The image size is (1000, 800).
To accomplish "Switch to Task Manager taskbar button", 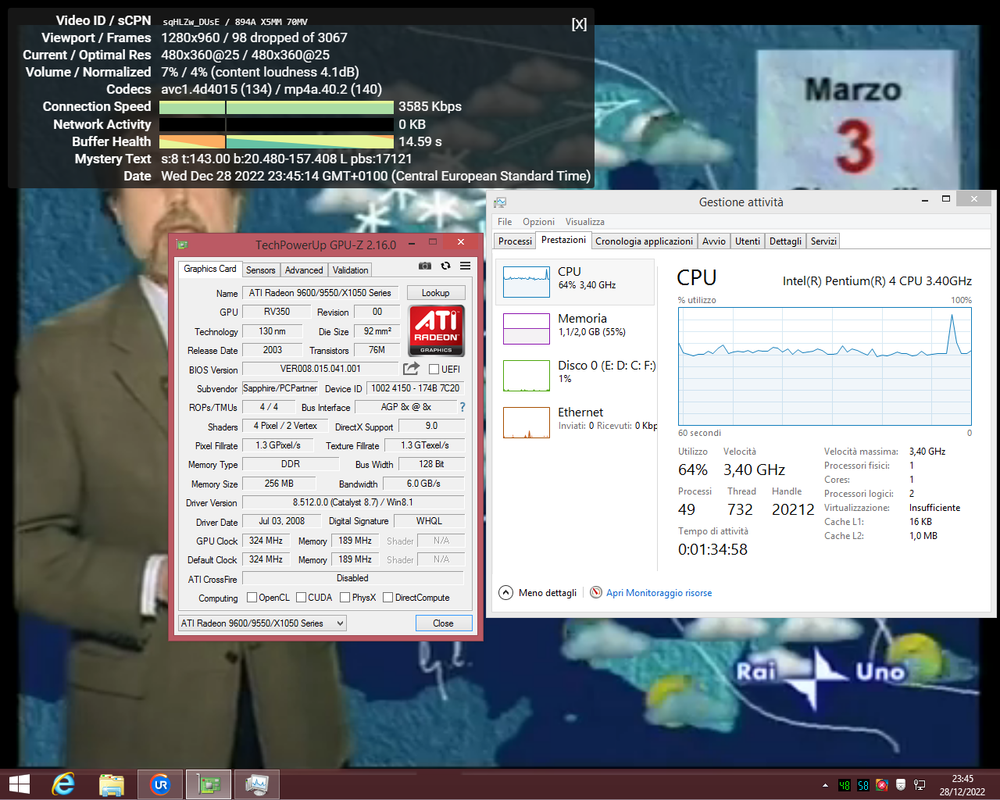I will (x=257, y=784).
